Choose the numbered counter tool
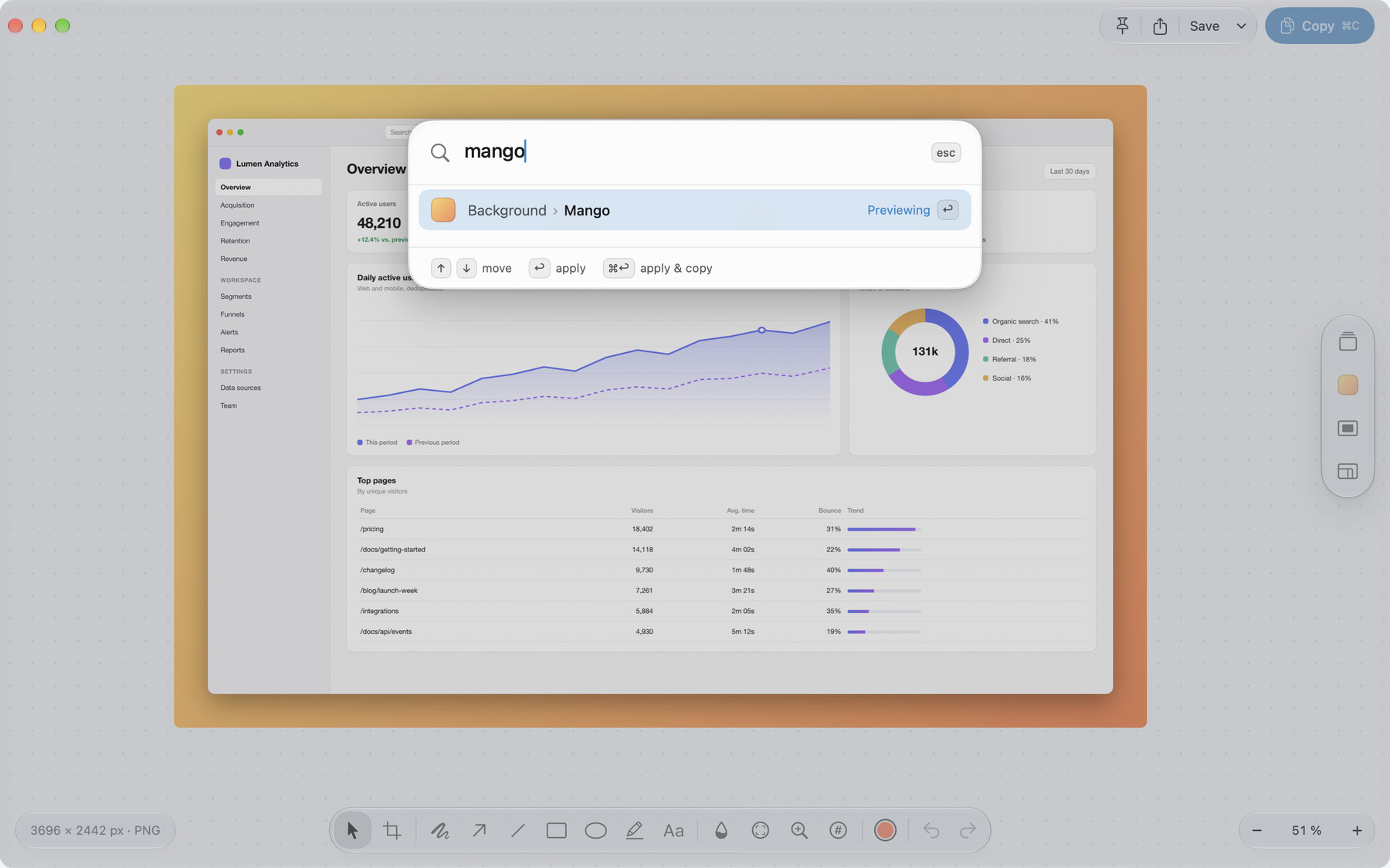The image size is (1390, 868). pos(838,830)
